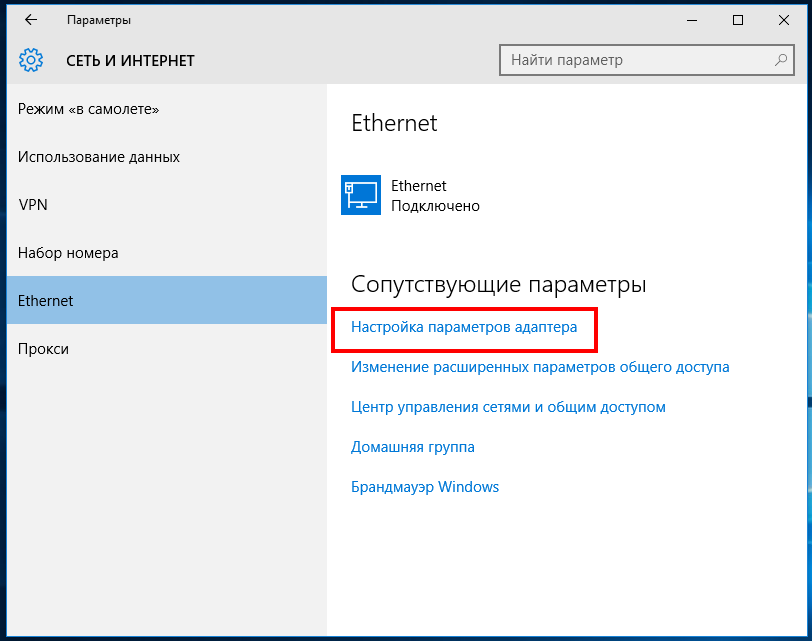Focus the "Найти параметр" search field
Viewport: 812px width, 641px height.
pos(635,60)
